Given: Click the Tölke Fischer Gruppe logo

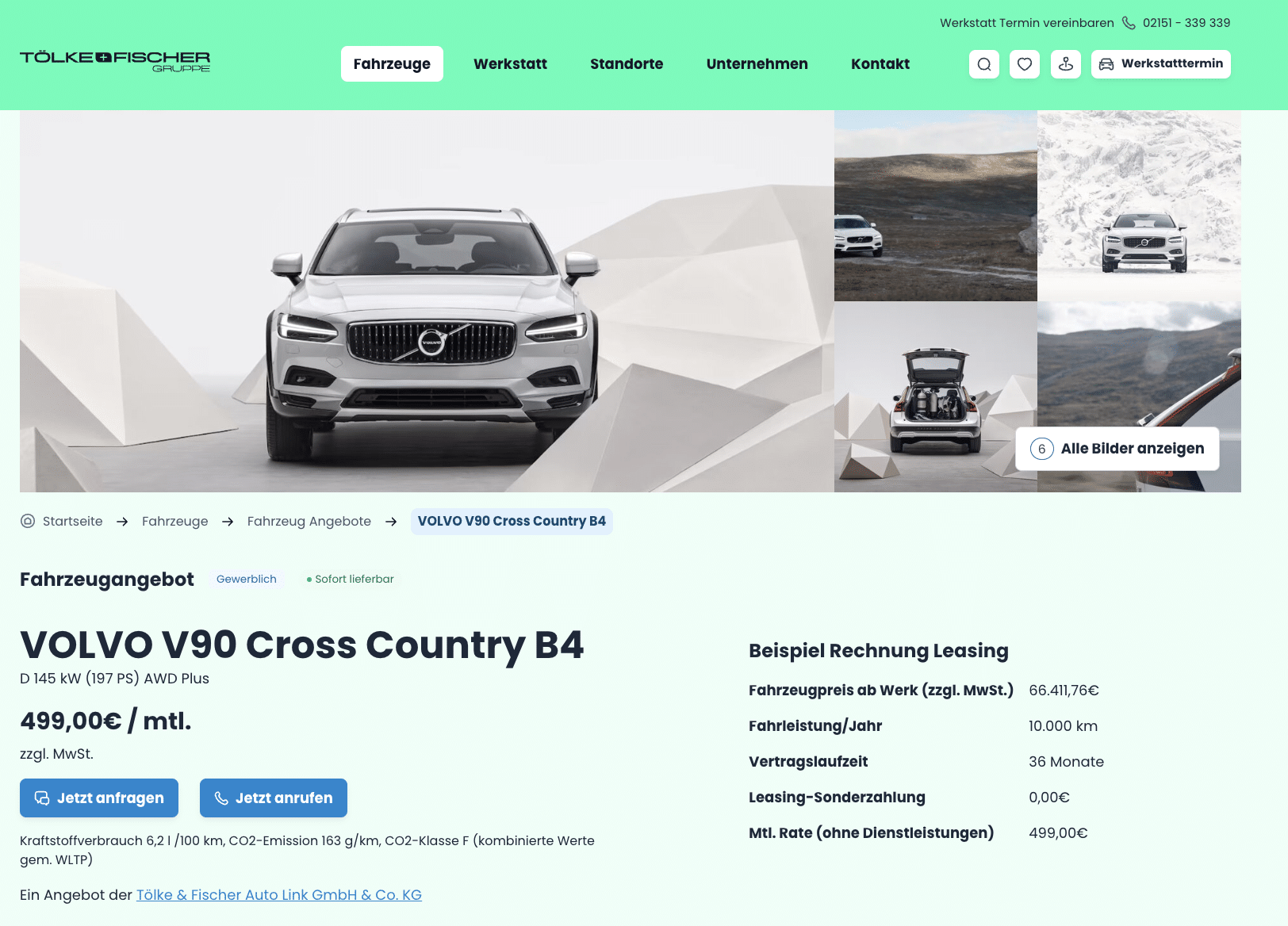Looking at the screenshot, I should tap(115, 61).
